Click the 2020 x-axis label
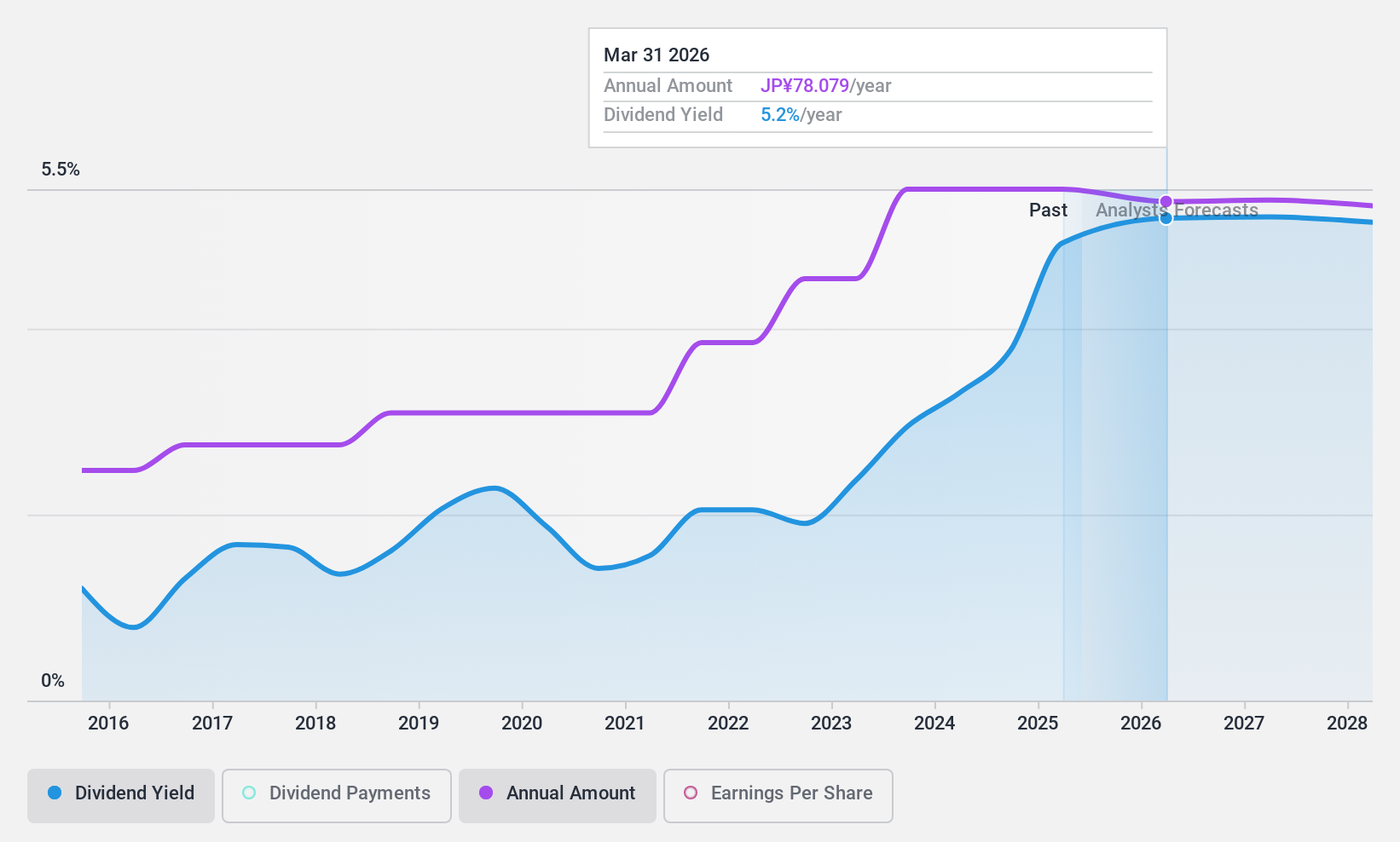1400x842 pixels. tap(522, 724)
